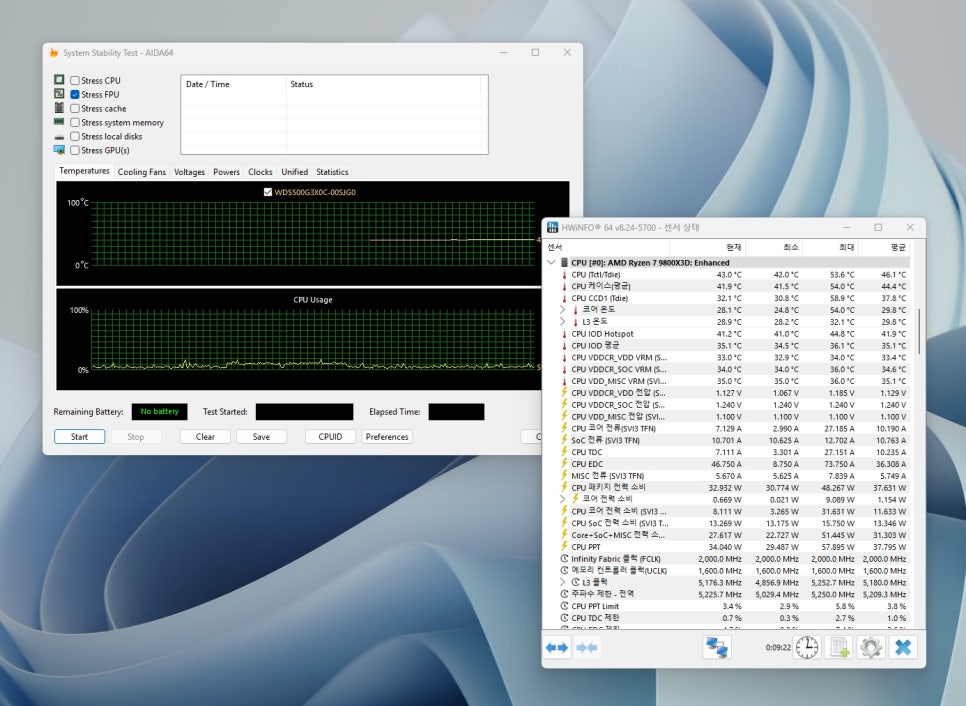
Task: Collapse the CPU [#0] AMD Ryzen 7 9800X3D group
Action: 551,262
